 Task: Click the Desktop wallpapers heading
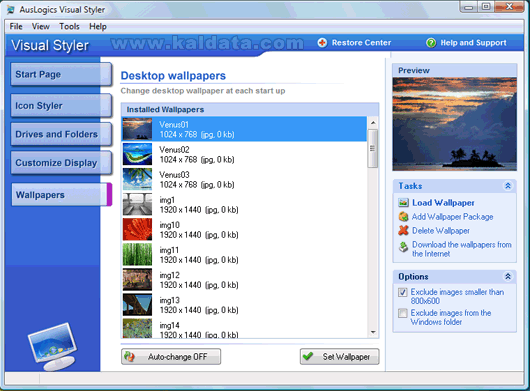click(173, 76)
